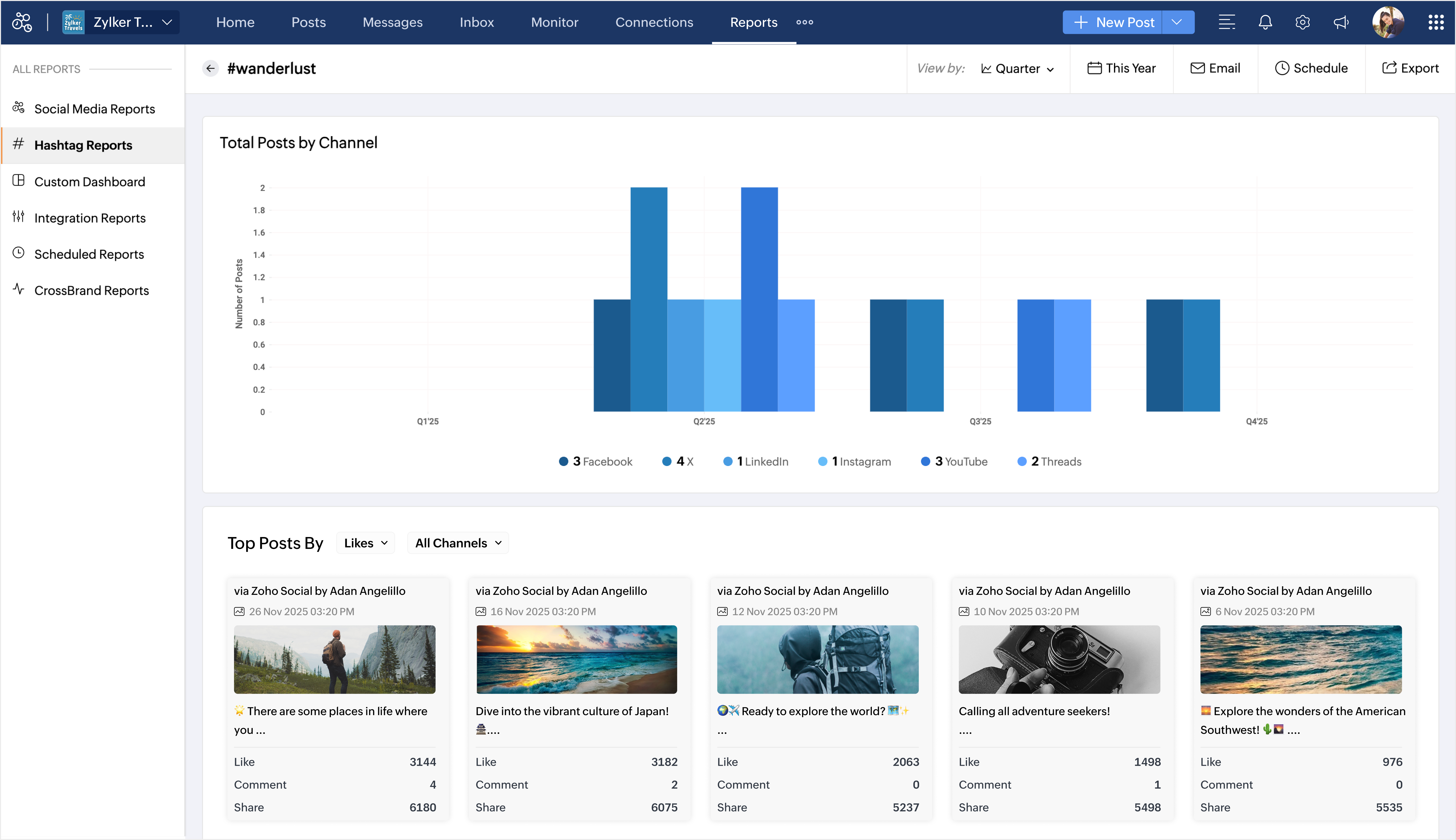Click the Zoho Social logo icon
The height and width of the screenshot is (840, 1456).
click(x=22, y=22)
